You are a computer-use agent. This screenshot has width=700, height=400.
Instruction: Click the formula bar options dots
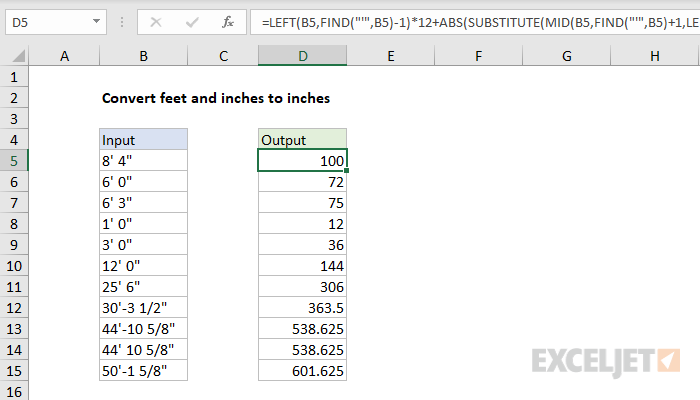[x=122, y=22]
